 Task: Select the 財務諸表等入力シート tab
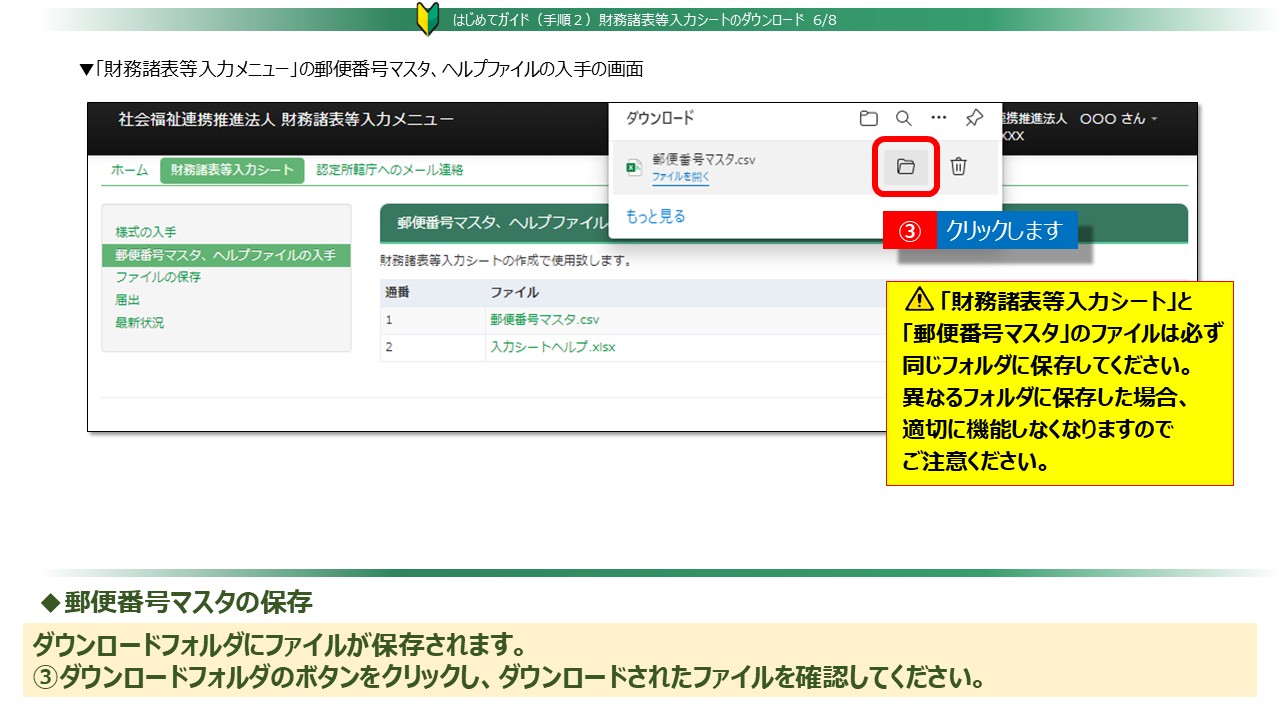pos(231,170)
